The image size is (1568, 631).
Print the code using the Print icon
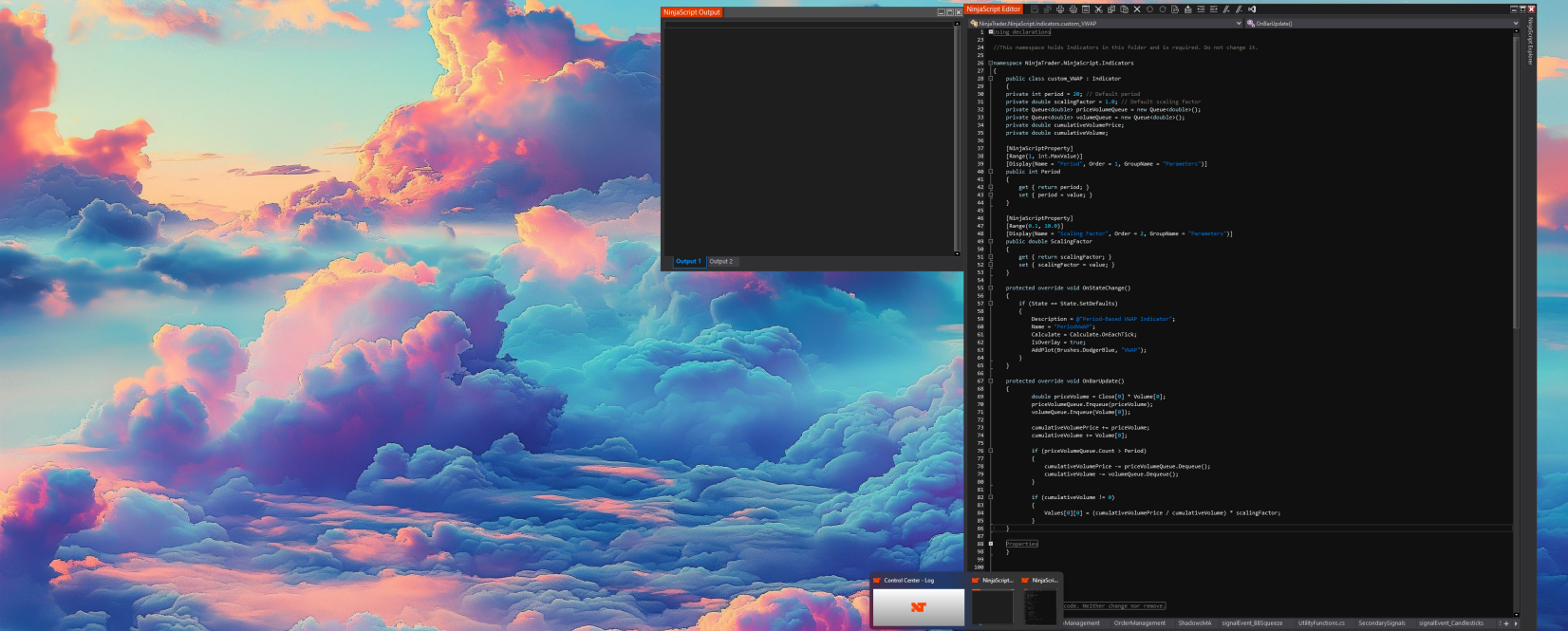click(x=1060, y=9)
